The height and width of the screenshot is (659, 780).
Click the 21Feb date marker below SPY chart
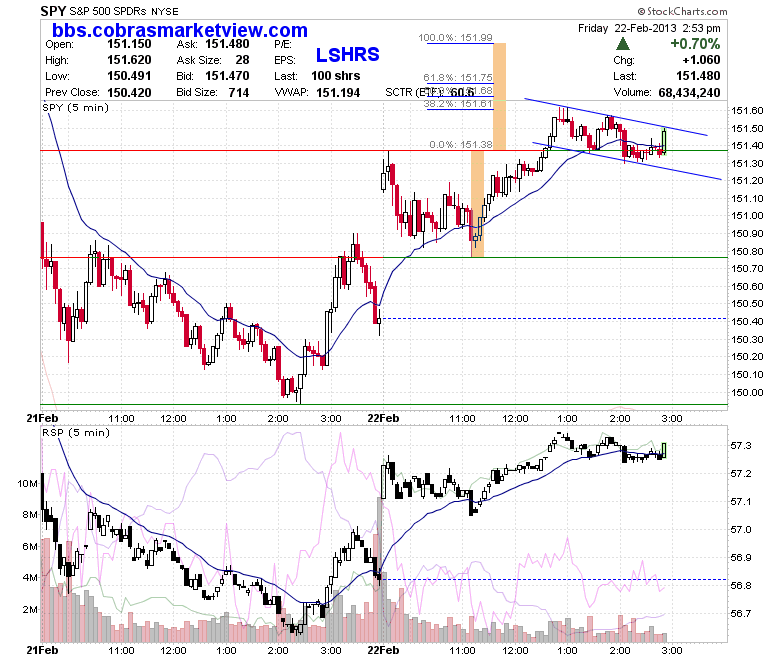click(42, 418)
